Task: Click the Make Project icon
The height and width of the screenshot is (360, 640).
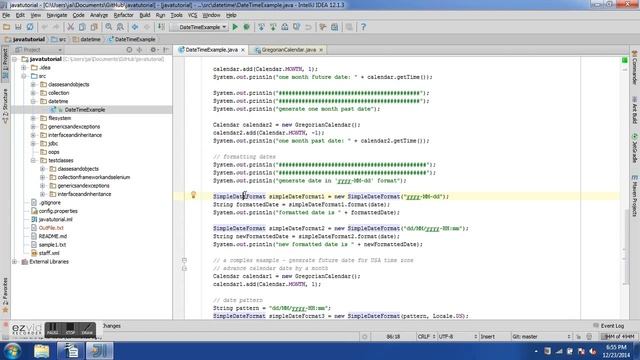Action: (161, 27)
